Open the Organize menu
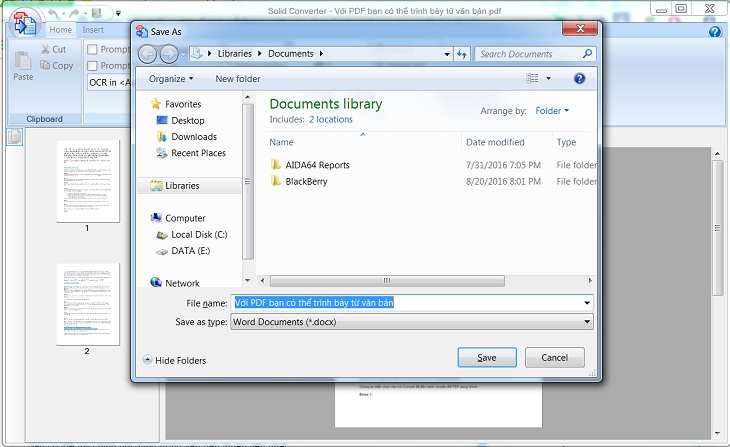This screenshot has width=730, height=447. tap(171, 79)
